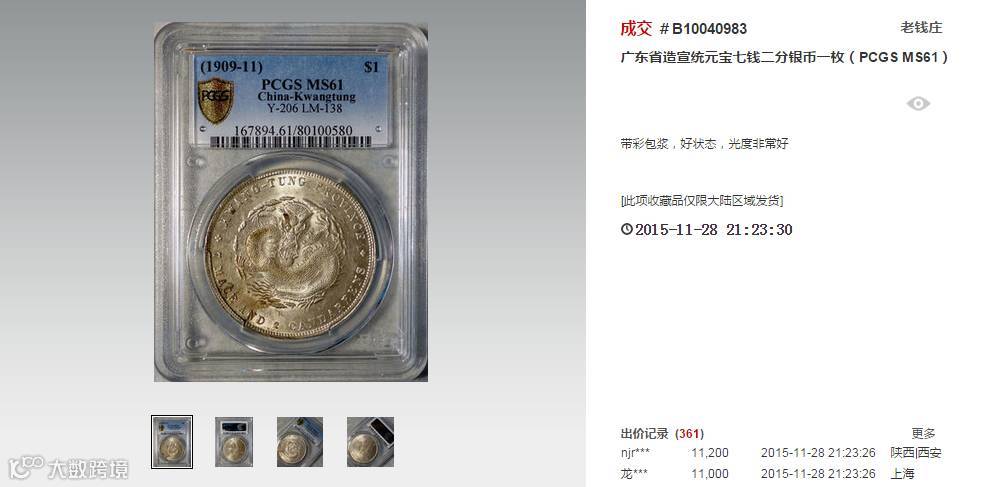987x487 pixels.
Task: Click the shipping region notice text
Action: (x=702, y=201)
